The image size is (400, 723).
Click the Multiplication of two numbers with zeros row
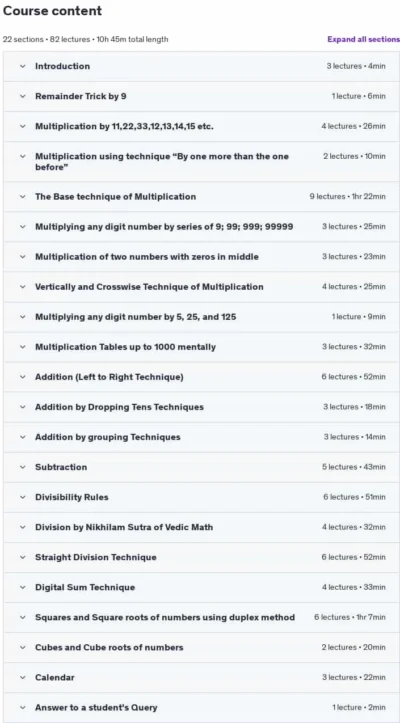(x=202, y=257)
